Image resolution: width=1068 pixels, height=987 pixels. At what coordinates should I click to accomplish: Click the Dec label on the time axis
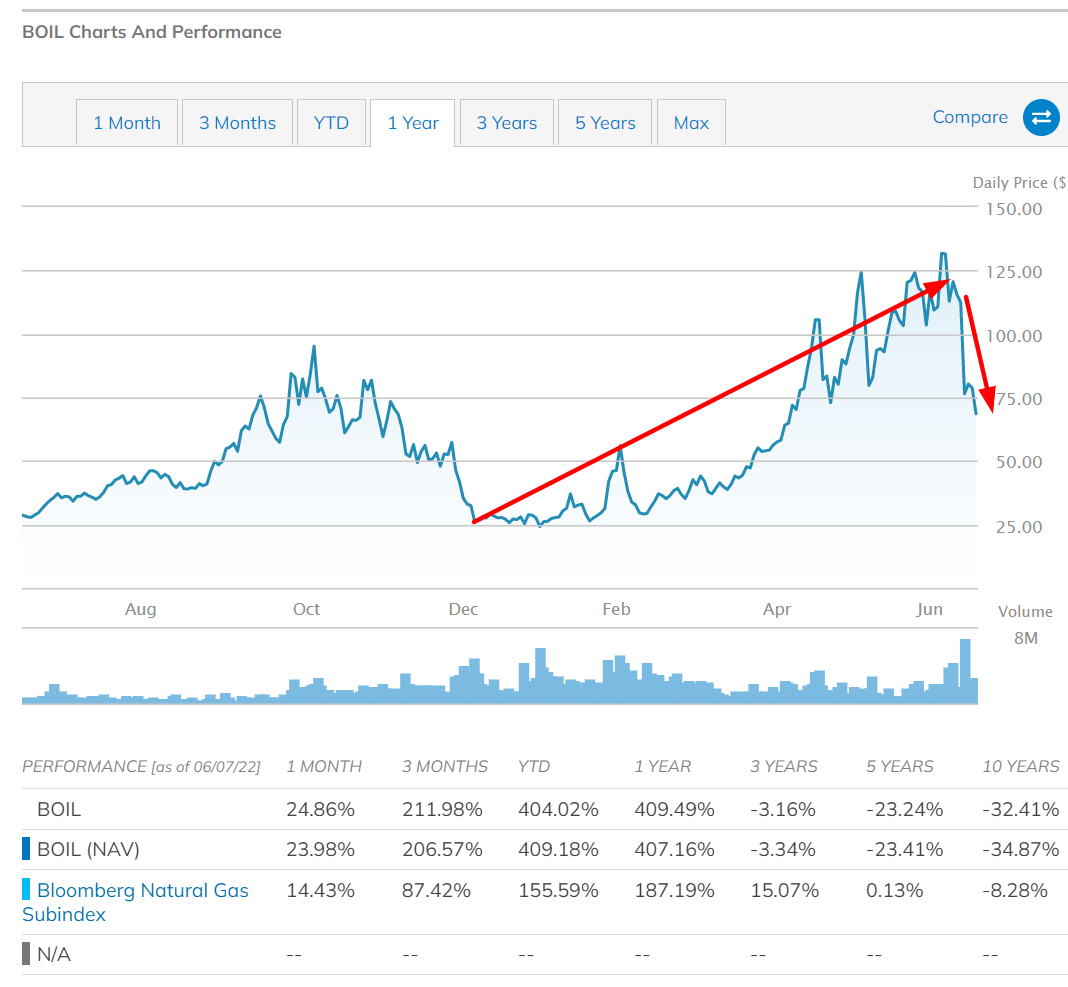click(x=463, y=609)
